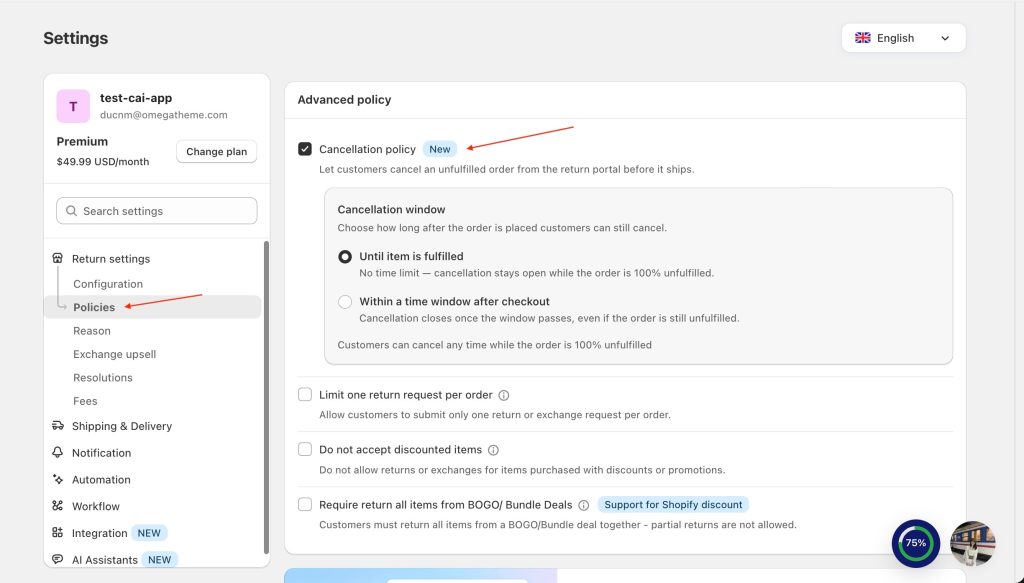Image resolution: width=1024 pixels, height=583 pixels.
Task: Uncheck the Cancellation policy checkbox
Action: click(x=305, y=149)
